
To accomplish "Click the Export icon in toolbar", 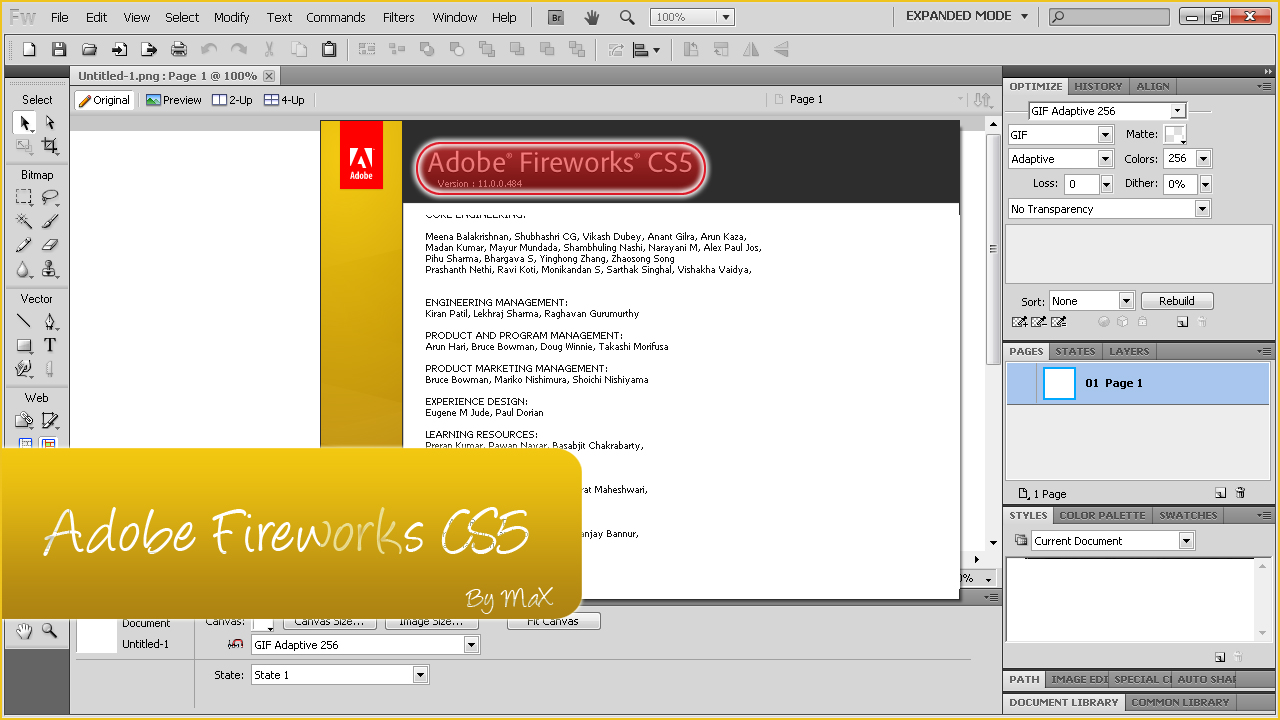I will click(149, 49).
